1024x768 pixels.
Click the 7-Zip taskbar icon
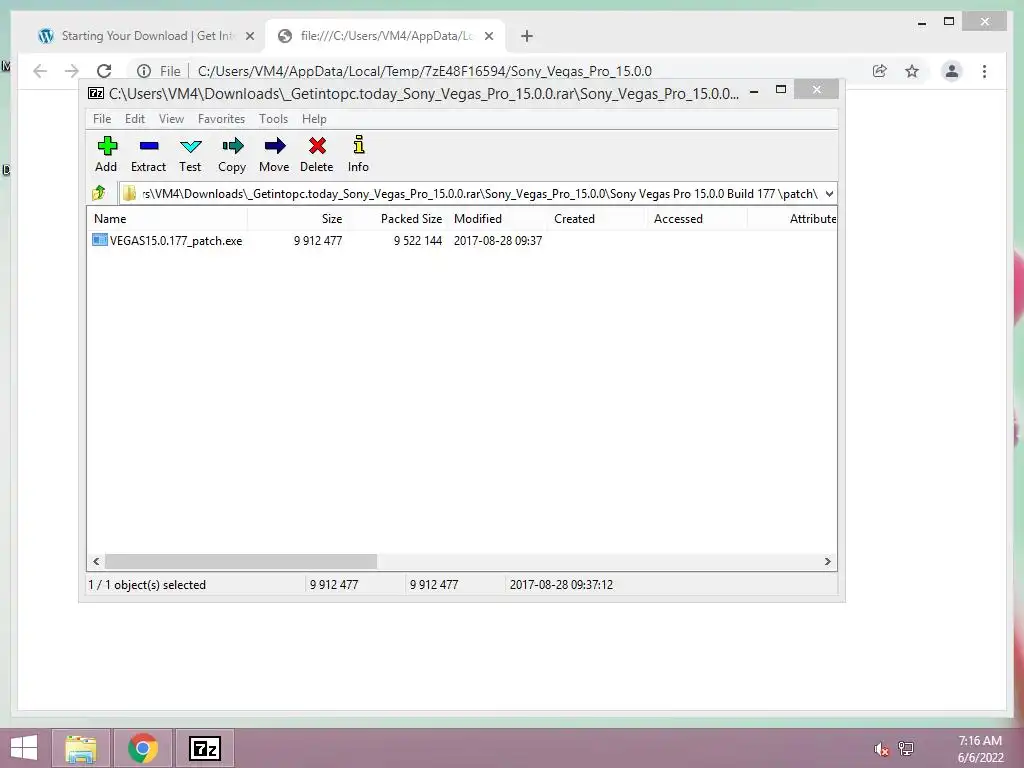(x=204, y=748)
